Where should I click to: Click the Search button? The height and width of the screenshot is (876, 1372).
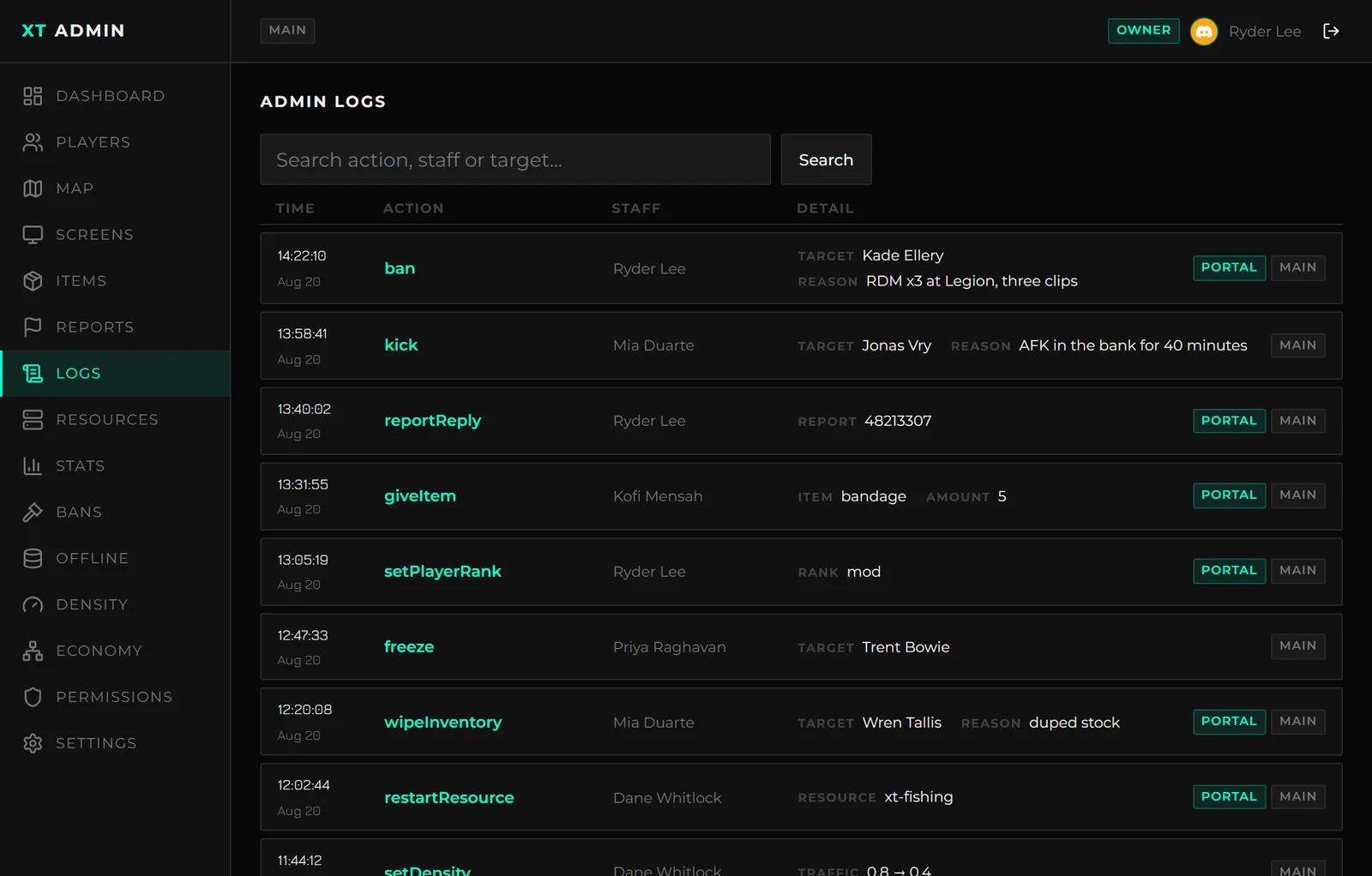(826, 159)
